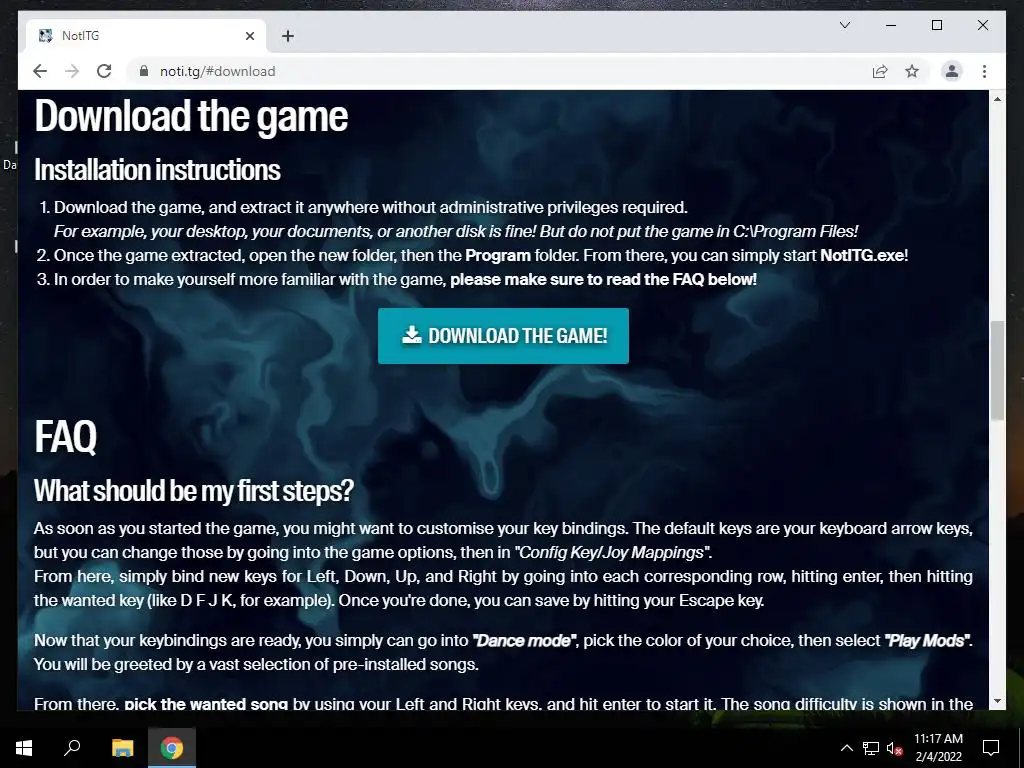Click the Chrome taskbar icon

[x=172, y=748]
